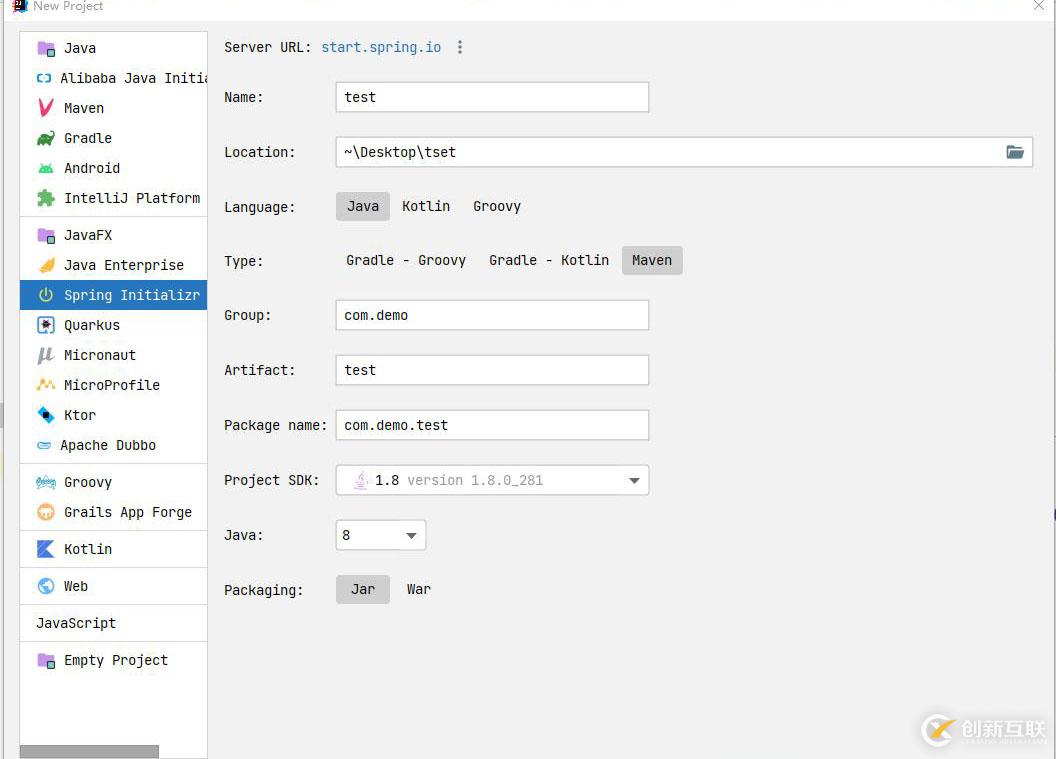Select Quarkus label in the sidebar list
The width and height of the screenshot is (1056, 759).
click(x=92, y=325)
